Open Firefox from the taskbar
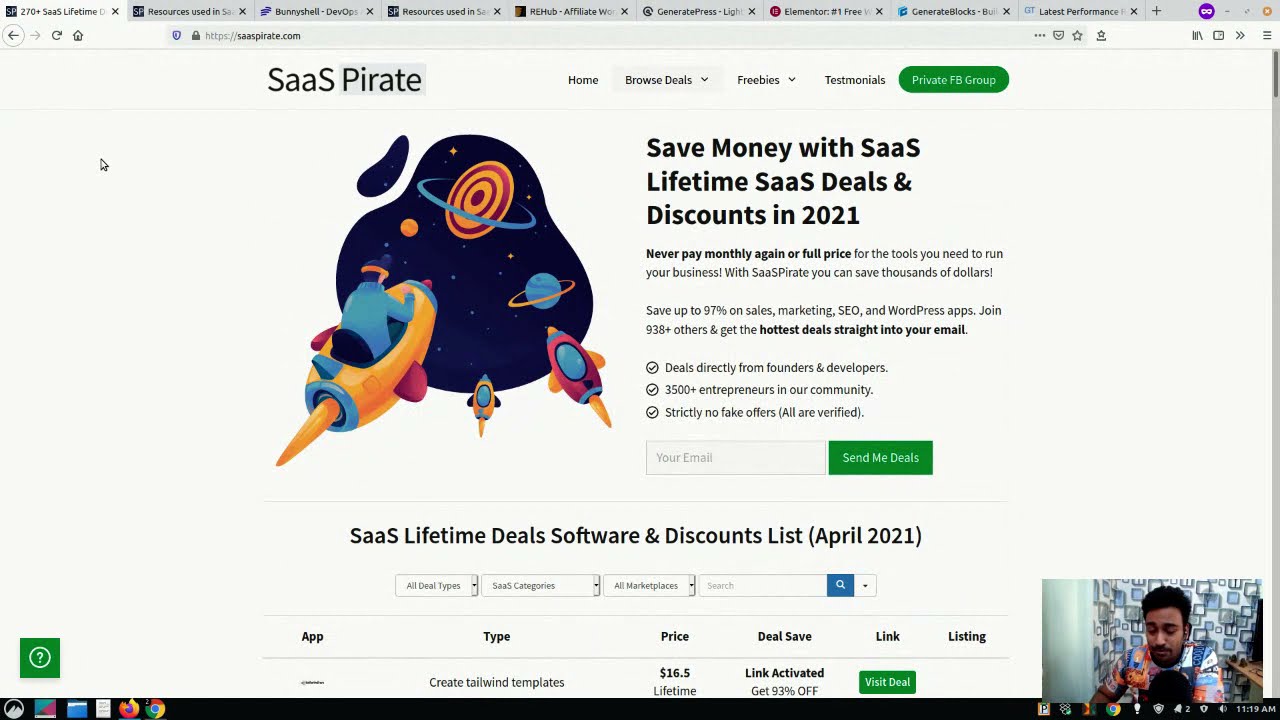The image size is (1280, 720). (129, 709)
